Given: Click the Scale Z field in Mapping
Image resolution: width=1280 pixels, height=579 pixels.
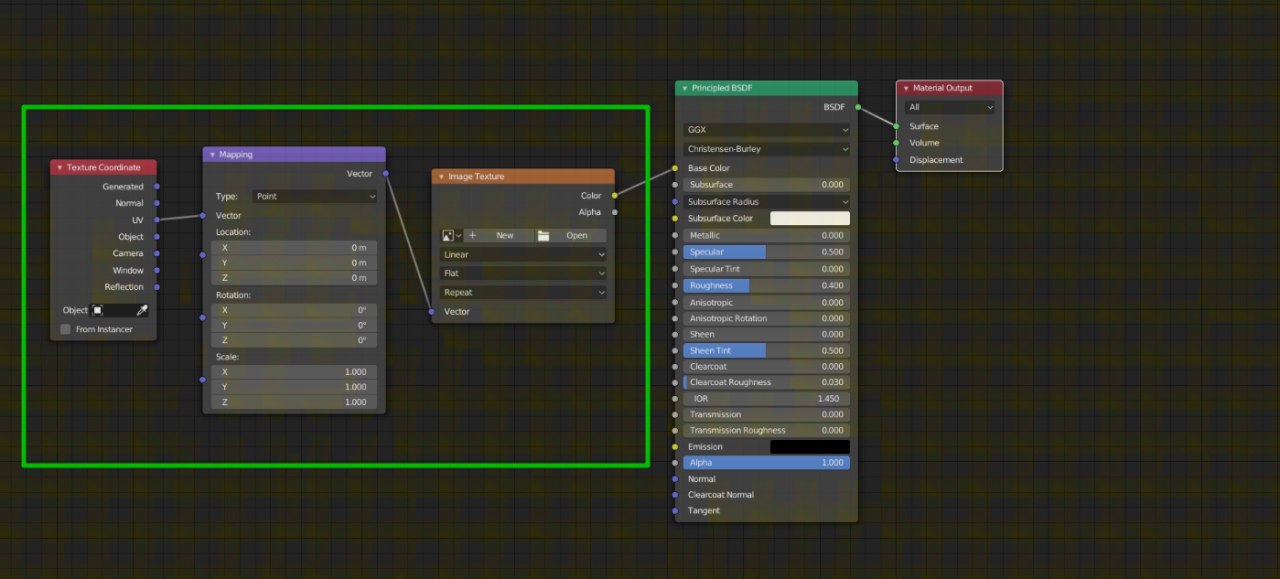Looking at the screenshot, I should (x=294, y=402).
